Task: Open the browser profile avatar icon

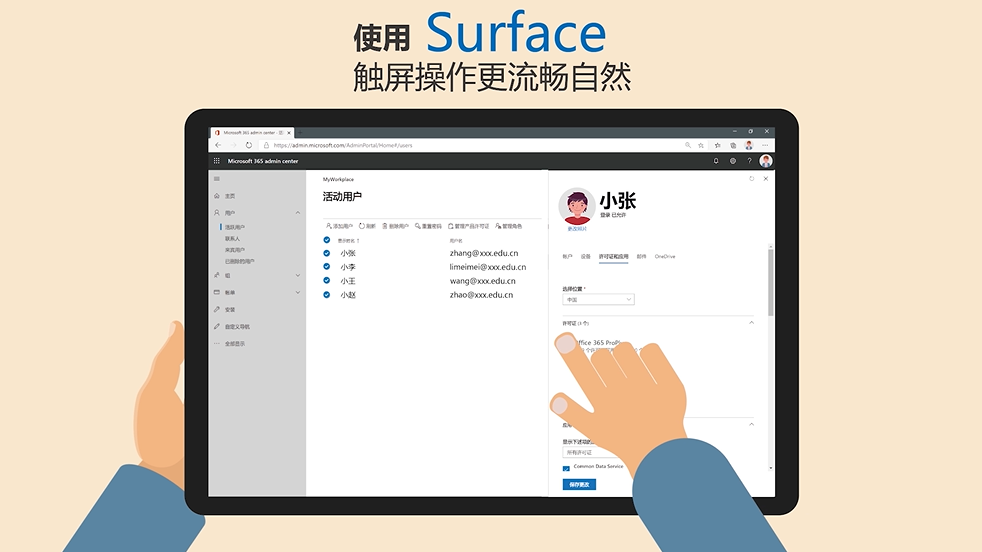Action: (x=748, y=145)
